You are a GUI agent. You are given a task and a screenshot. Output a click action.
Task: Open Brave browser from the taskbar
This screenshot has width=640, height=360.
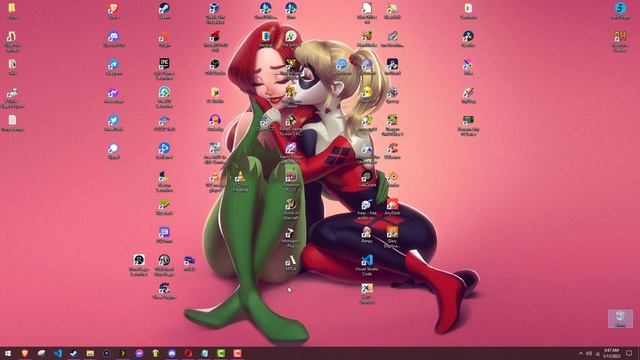click(x=25, y=353)
